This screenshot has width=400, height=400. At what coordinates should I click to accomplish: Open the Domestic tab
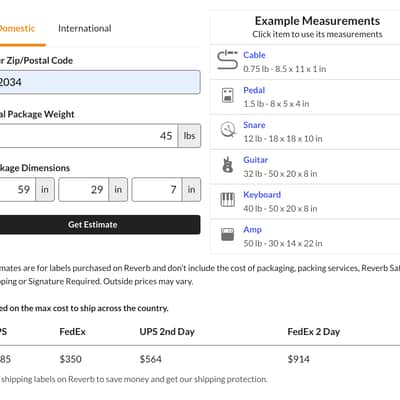[x=17, y=29]
